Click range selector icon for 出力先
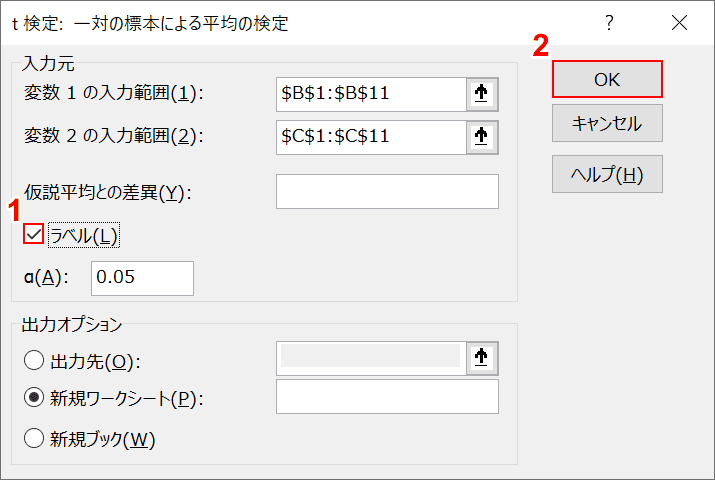The image size is (715, 480). click(x=482, y=358)
